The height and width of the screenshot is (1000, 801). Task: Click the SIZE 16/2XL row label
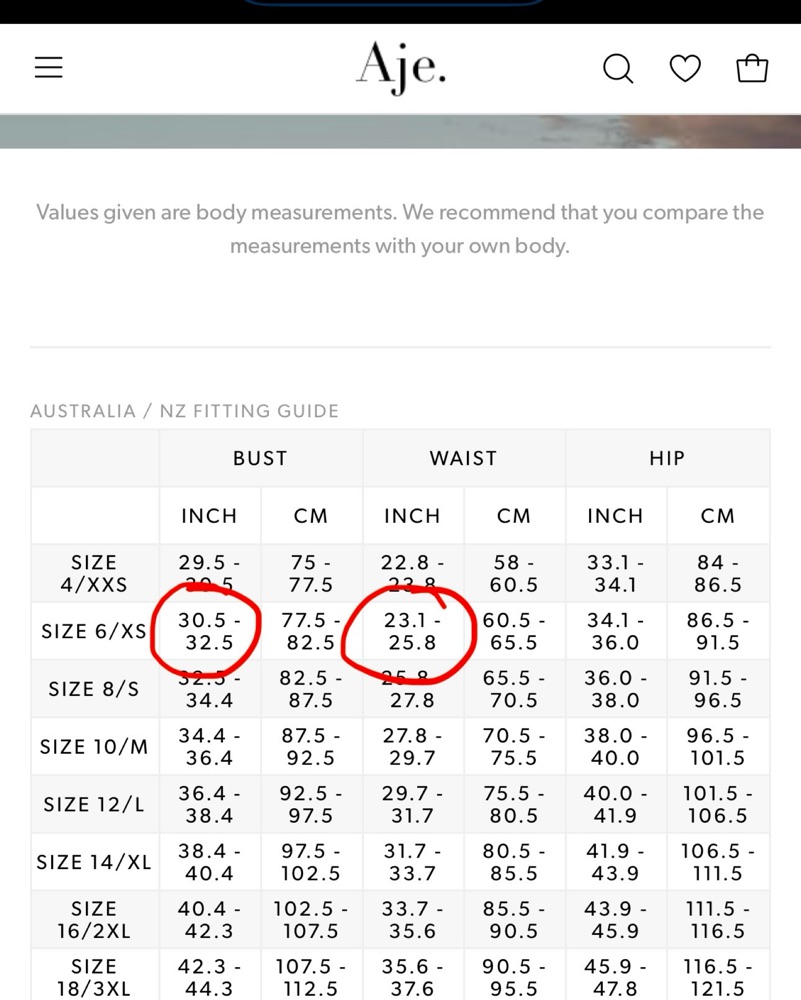click(94, 920)
